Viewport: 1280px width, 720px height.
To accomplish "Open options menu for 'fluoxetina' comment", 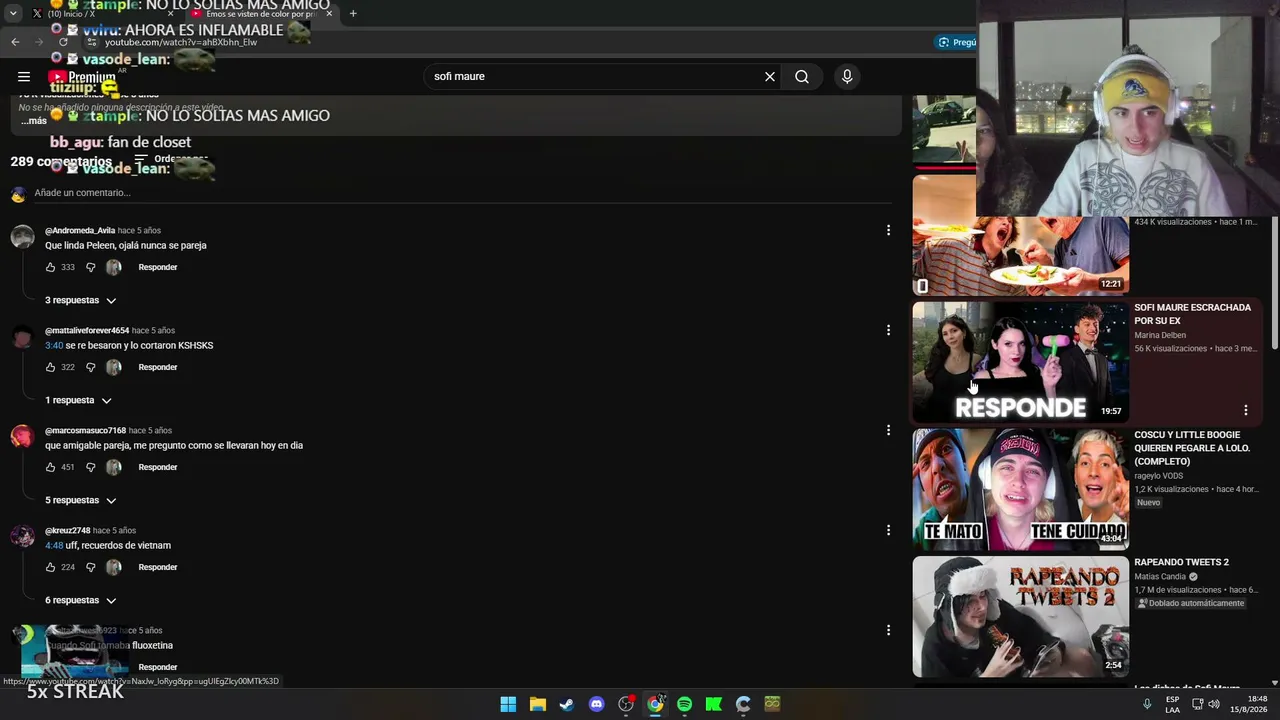I will pyautogui.click(x=888, y=630).
